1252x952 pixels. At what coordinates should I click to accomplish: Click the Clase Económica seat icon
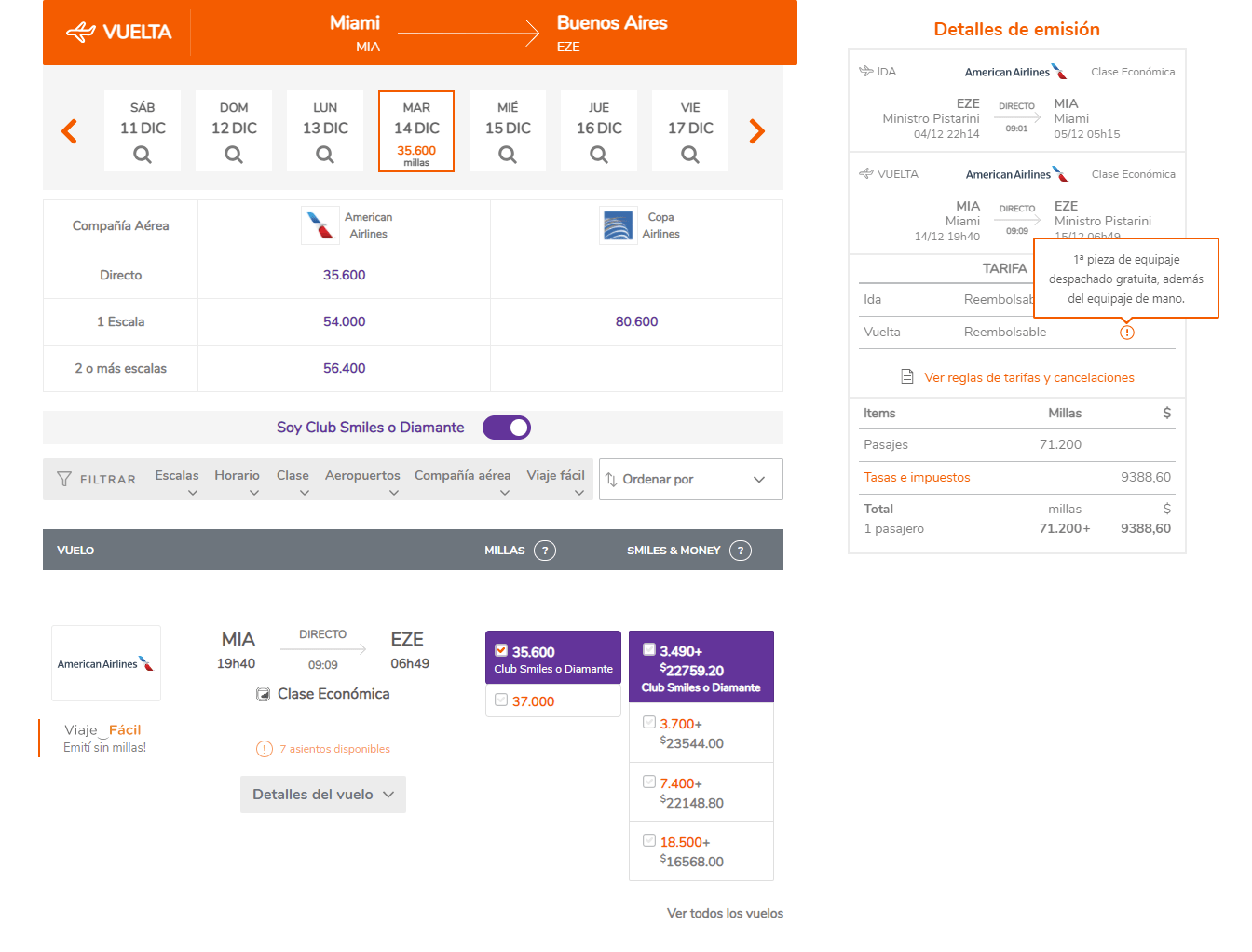[264, 694]
